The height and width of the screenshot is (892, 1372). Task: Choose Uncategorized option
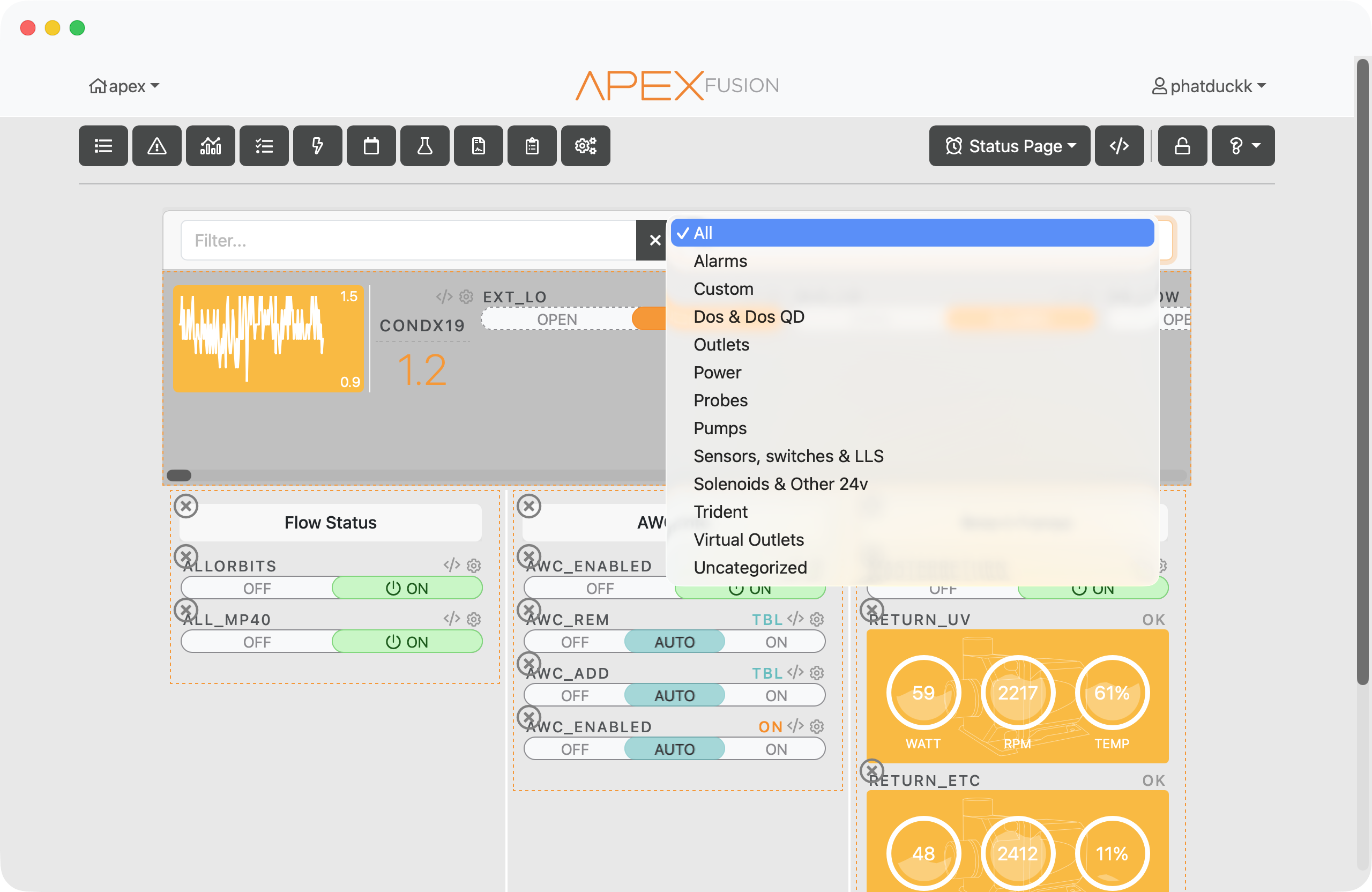(x=913, y=567)
